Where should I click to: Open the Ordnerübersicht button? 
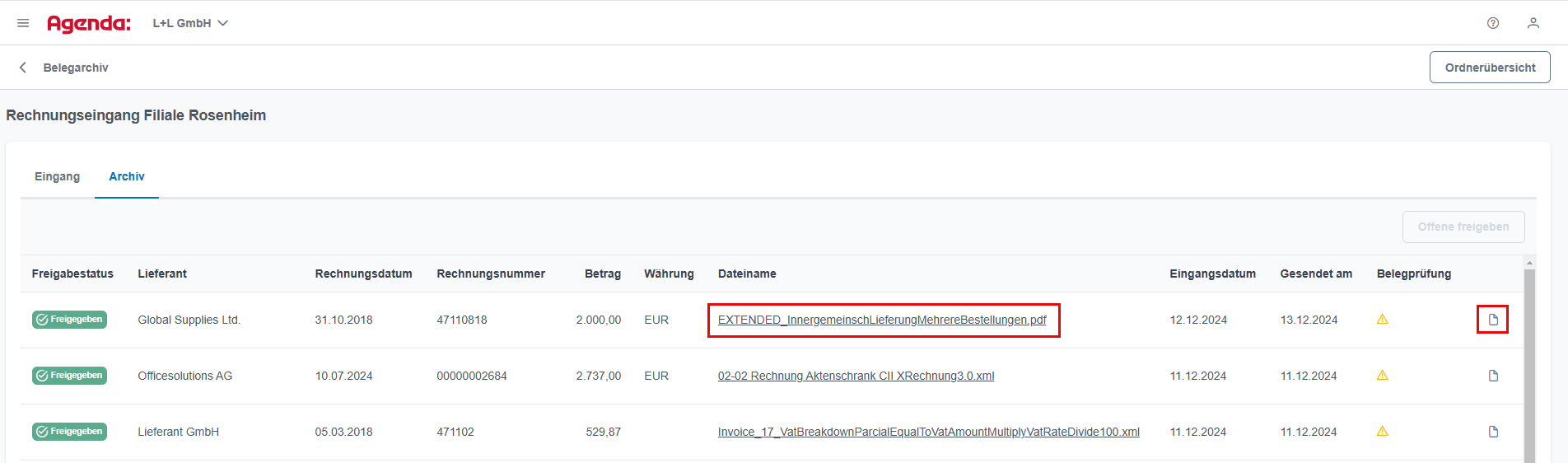click(x=1490, y=68)
